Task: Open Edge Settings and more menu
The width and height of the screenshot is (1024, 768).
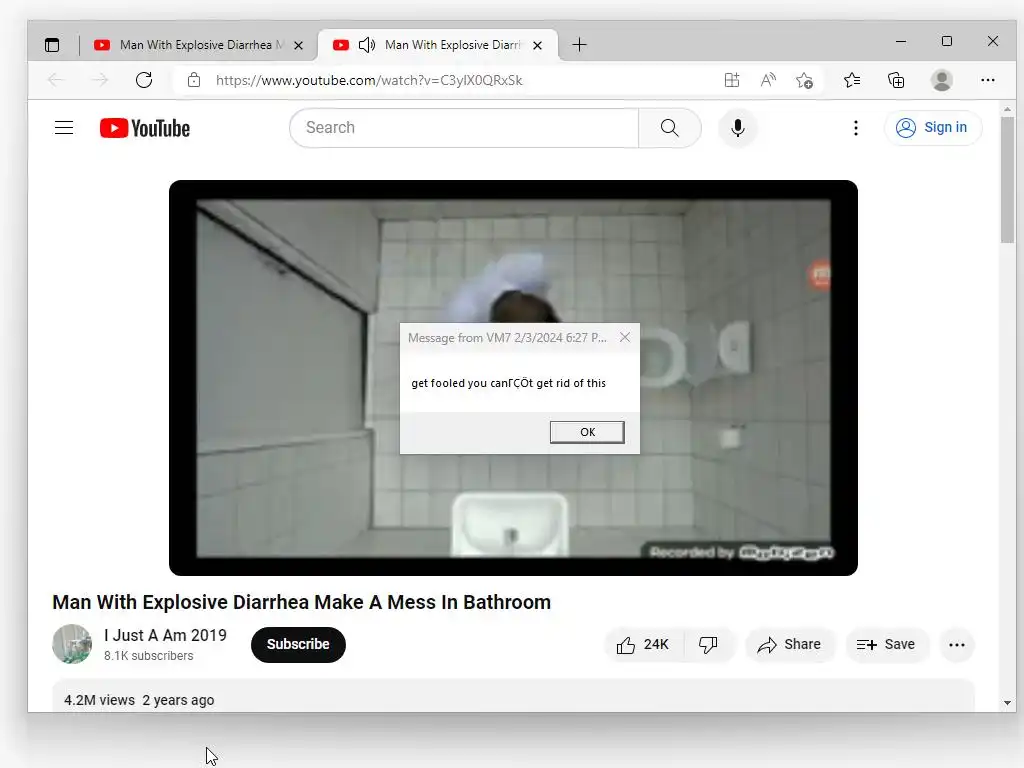Action: click(988, 80)
